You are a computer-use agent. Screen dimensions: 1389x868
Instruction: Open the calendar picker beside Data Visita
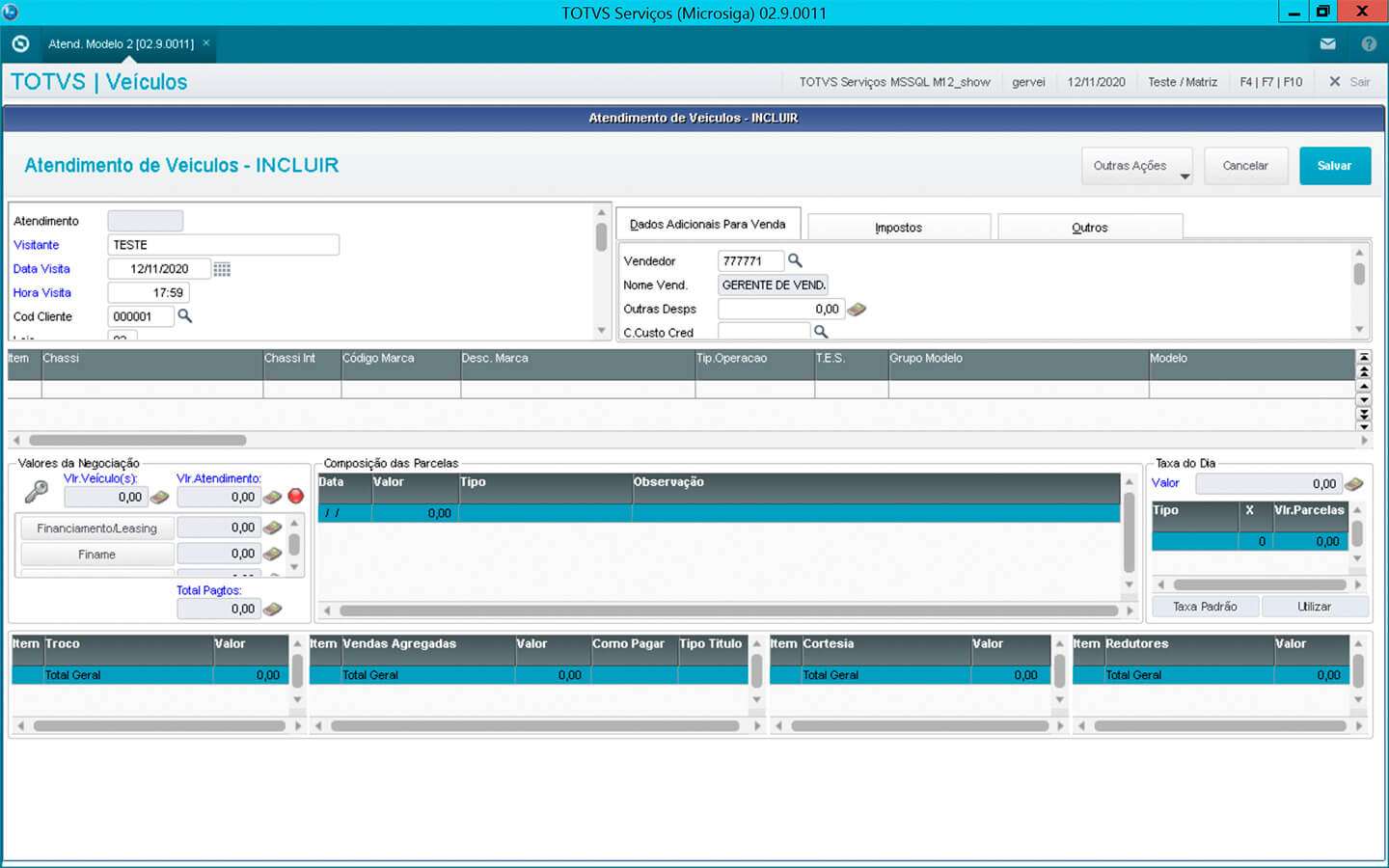[x=222, y=269]
